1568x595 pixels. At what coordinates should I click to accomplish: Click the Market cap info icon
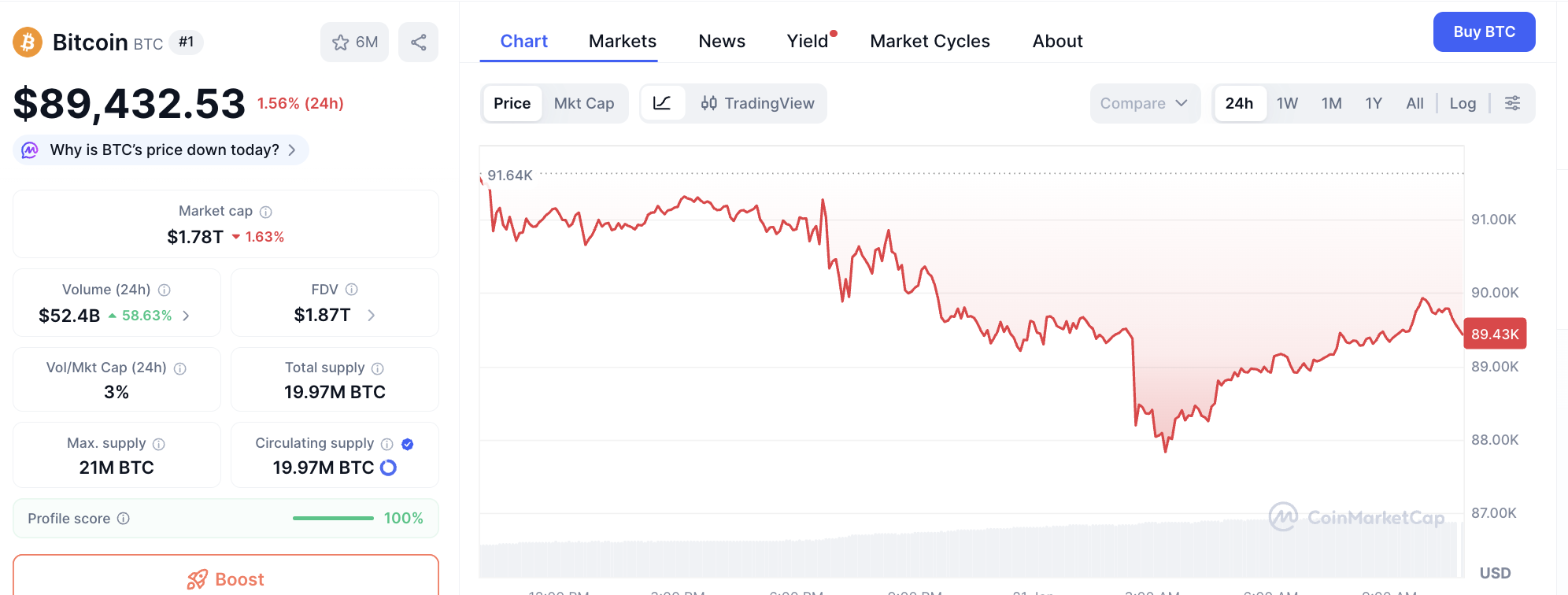tap(264, 211)
